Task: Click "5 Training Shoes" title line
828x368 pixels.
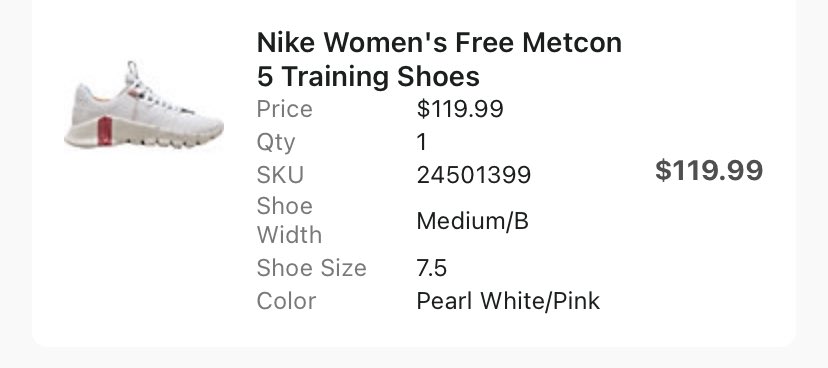Action: (x=368, y=77)
